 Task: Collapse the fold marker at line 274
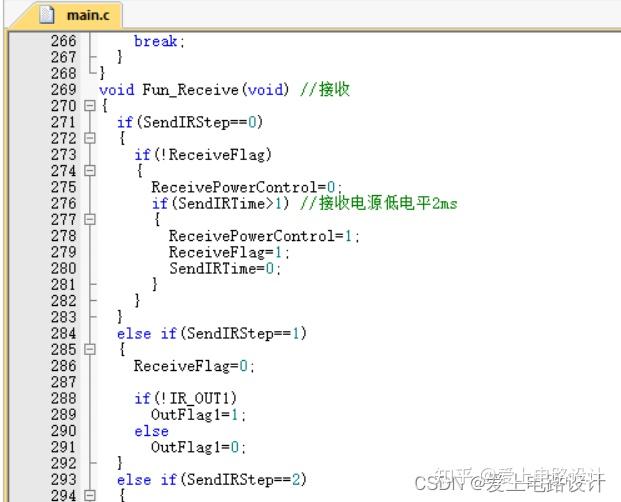90,171
